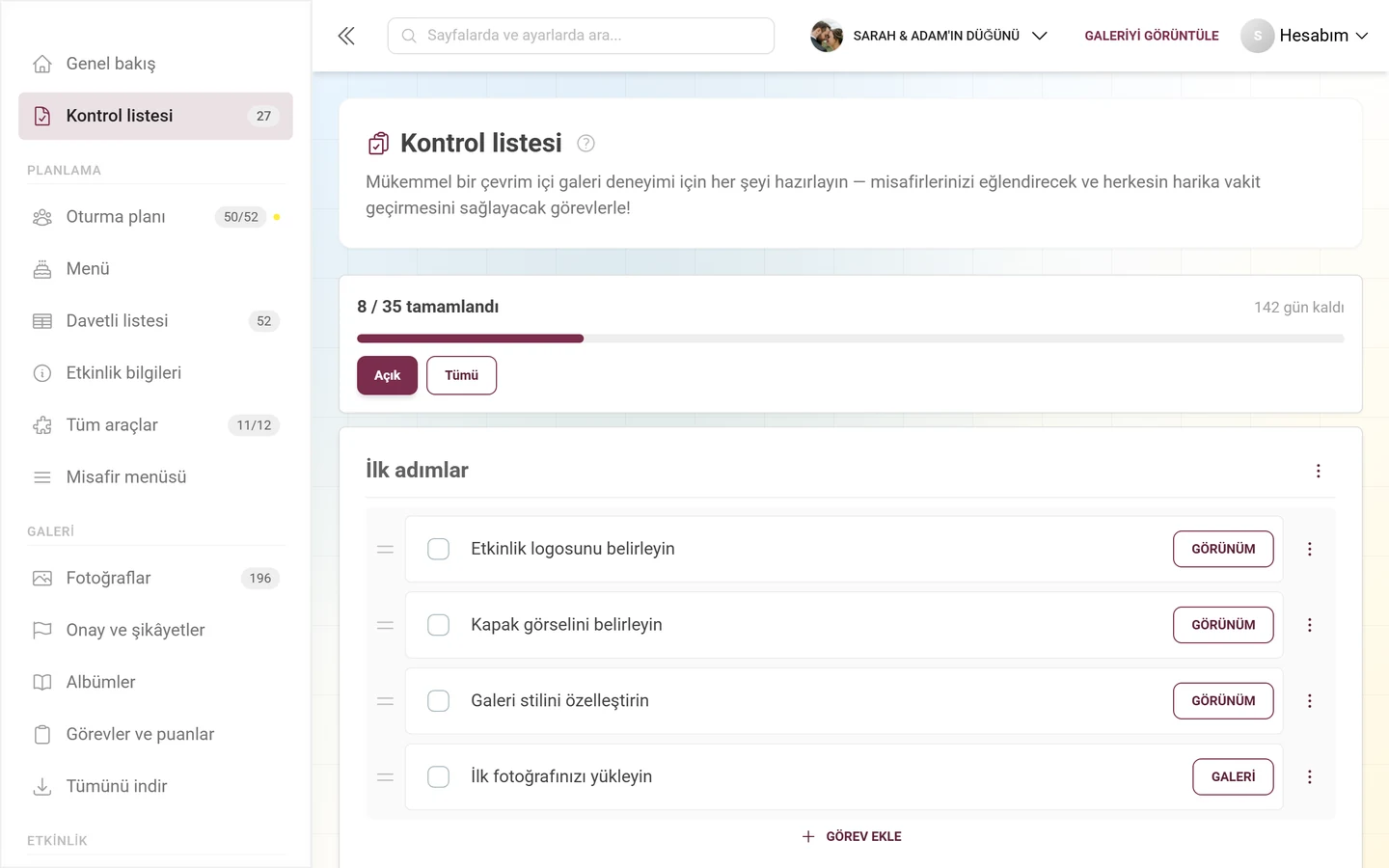The width and height of the screenshot is (1389, 868).
Task: Click GÖREV EKLE to add task
Action: click(852, 837)
